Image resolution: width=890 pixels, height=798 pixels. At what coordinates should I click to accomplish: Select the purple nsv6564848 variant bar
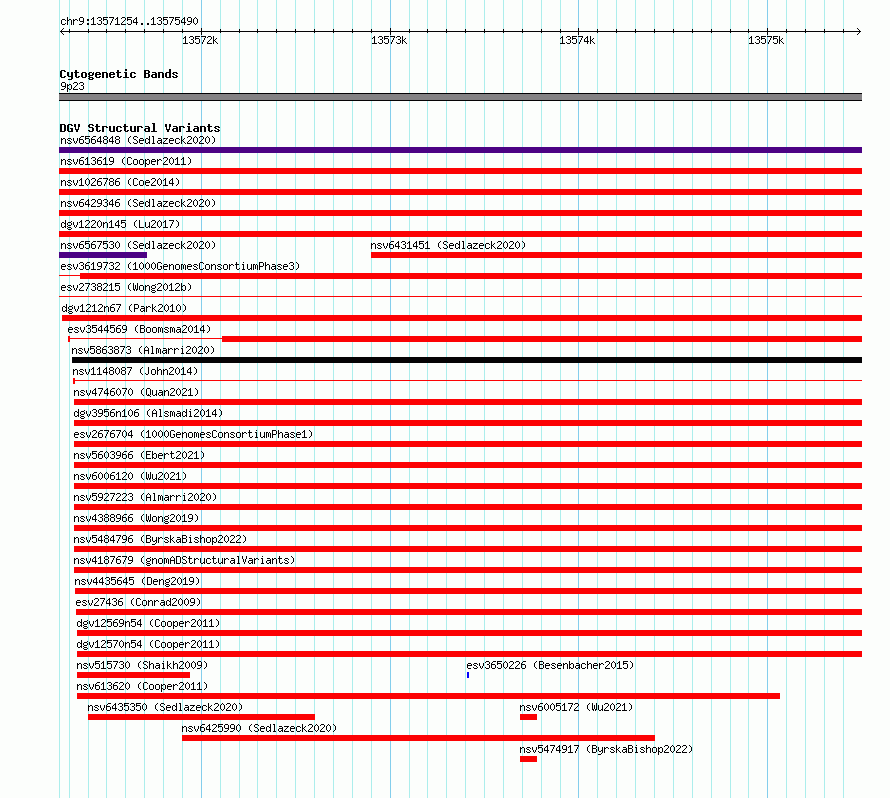[x=460, y=150]
